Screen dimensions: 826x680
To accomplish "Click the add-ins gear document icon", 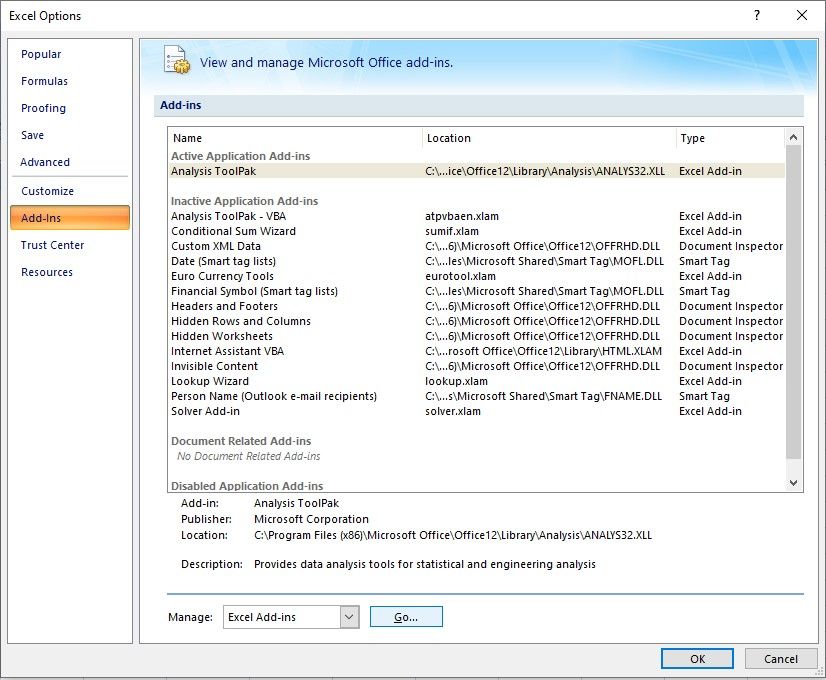I will [177, 60].
